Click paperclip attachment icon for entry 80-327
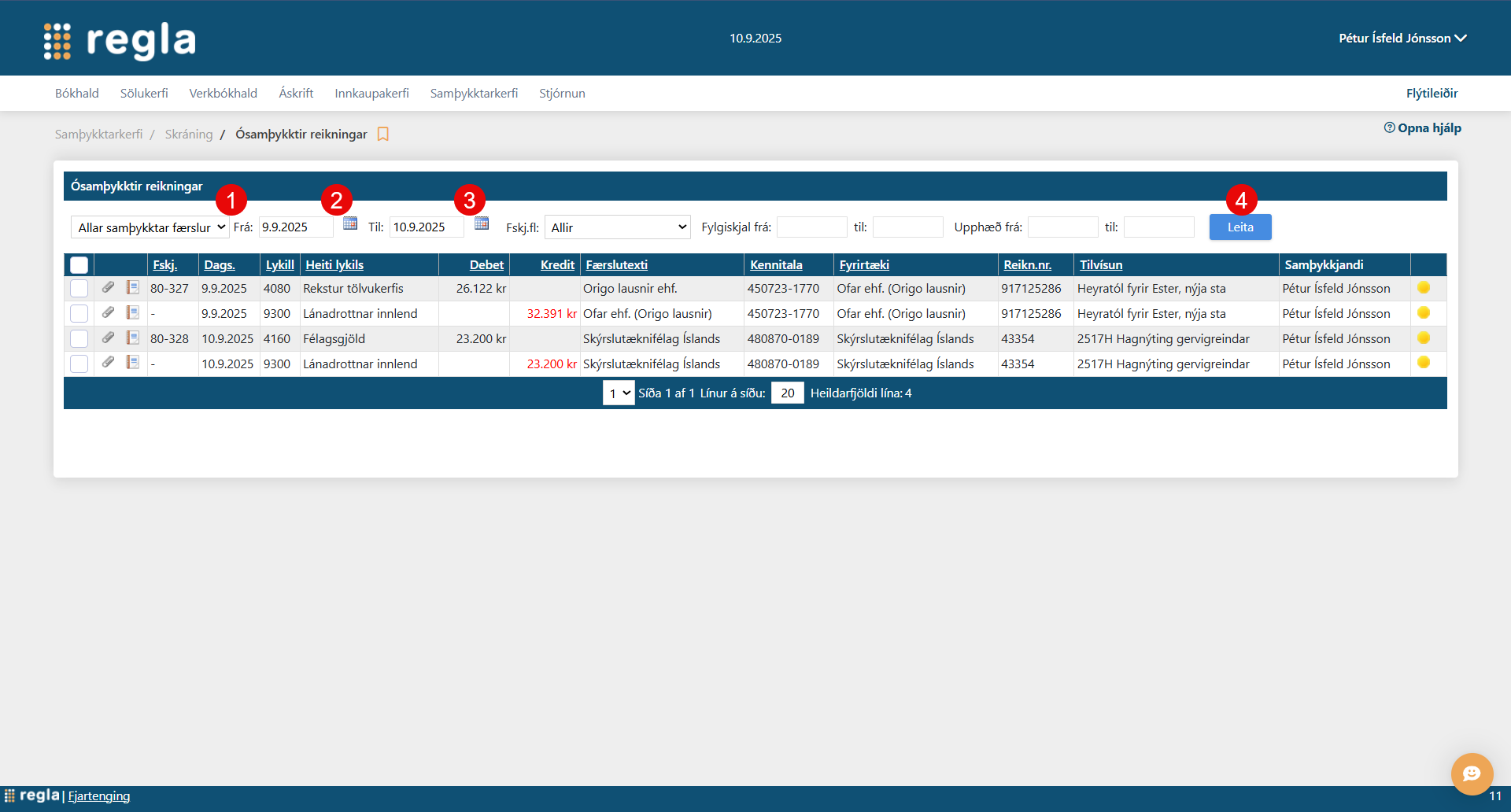Viewport: 1511px width, 812px height. (x=109, y=288)
